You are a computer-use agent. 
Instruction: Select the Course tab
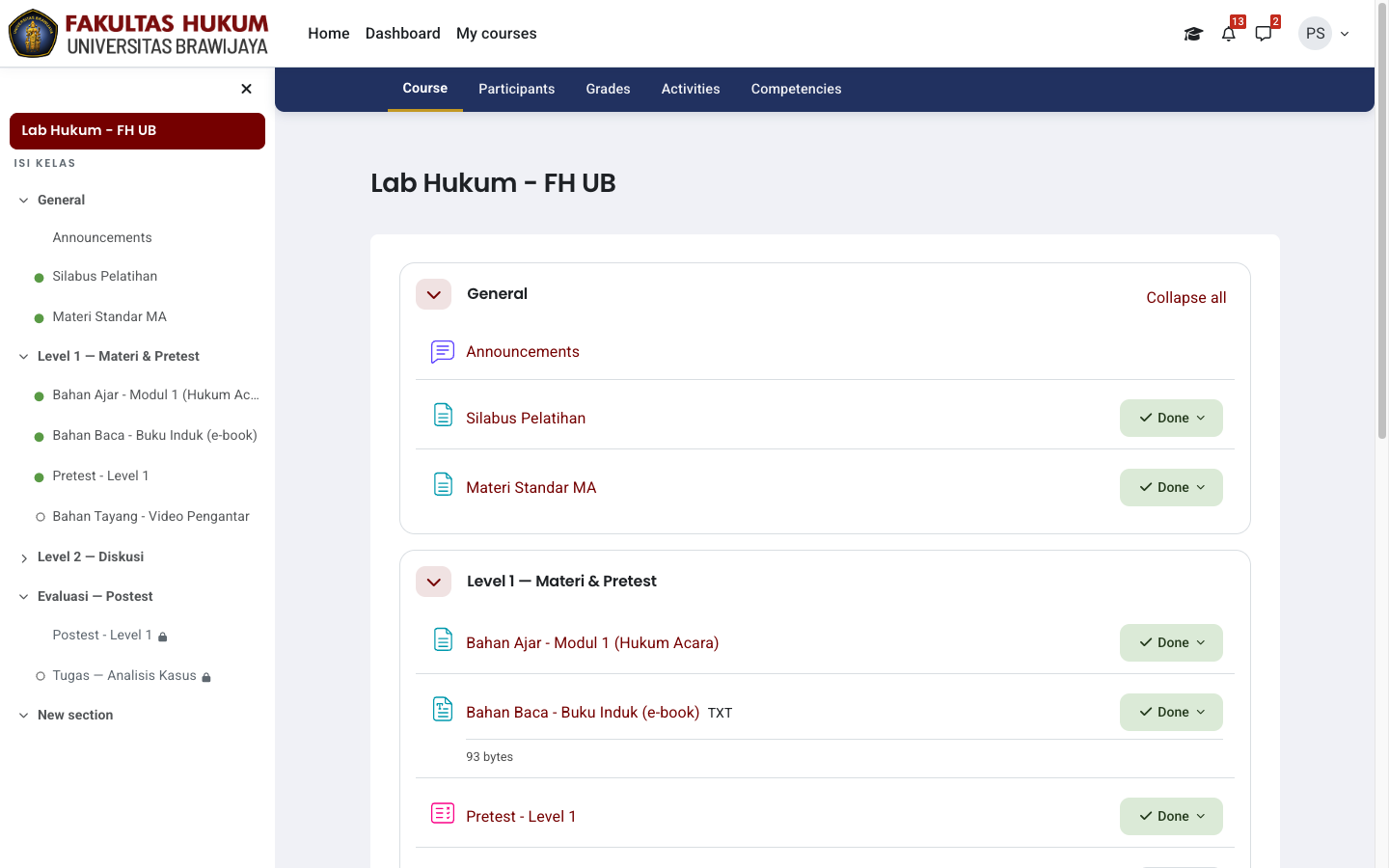point(425,89)
